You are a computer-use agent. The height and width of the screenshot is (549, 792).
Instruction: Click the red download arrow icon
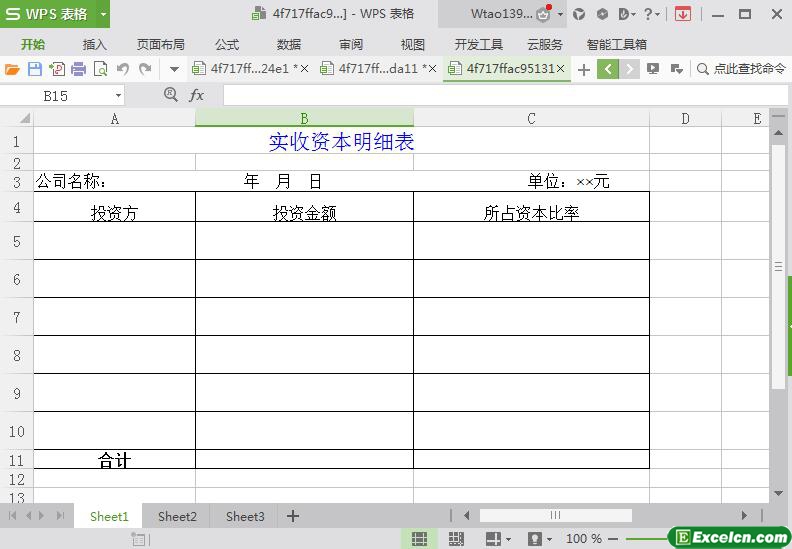coord(682,14)
